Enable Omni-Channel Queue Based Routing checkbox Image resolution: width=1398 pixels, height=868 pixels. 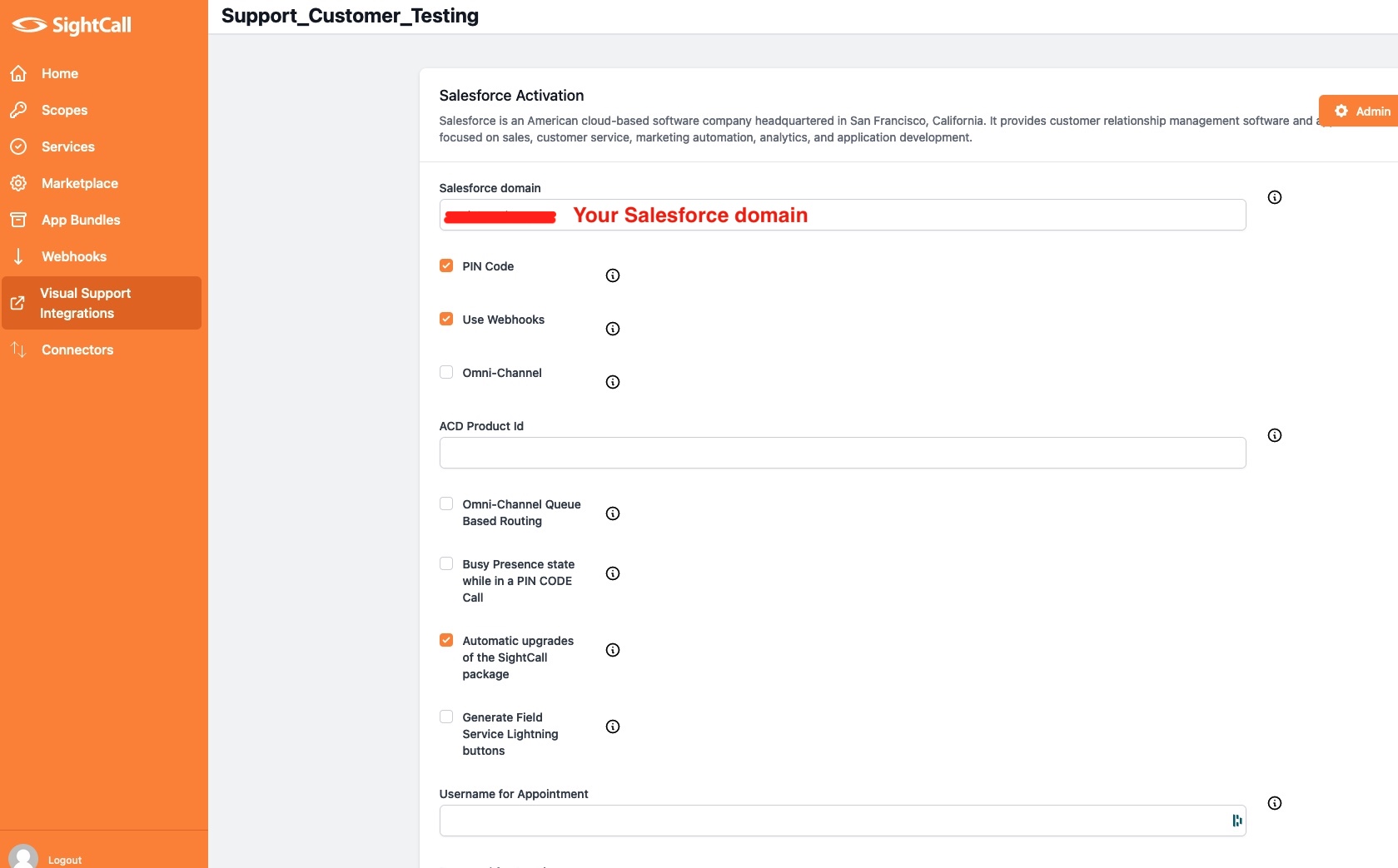click(446, 503)
